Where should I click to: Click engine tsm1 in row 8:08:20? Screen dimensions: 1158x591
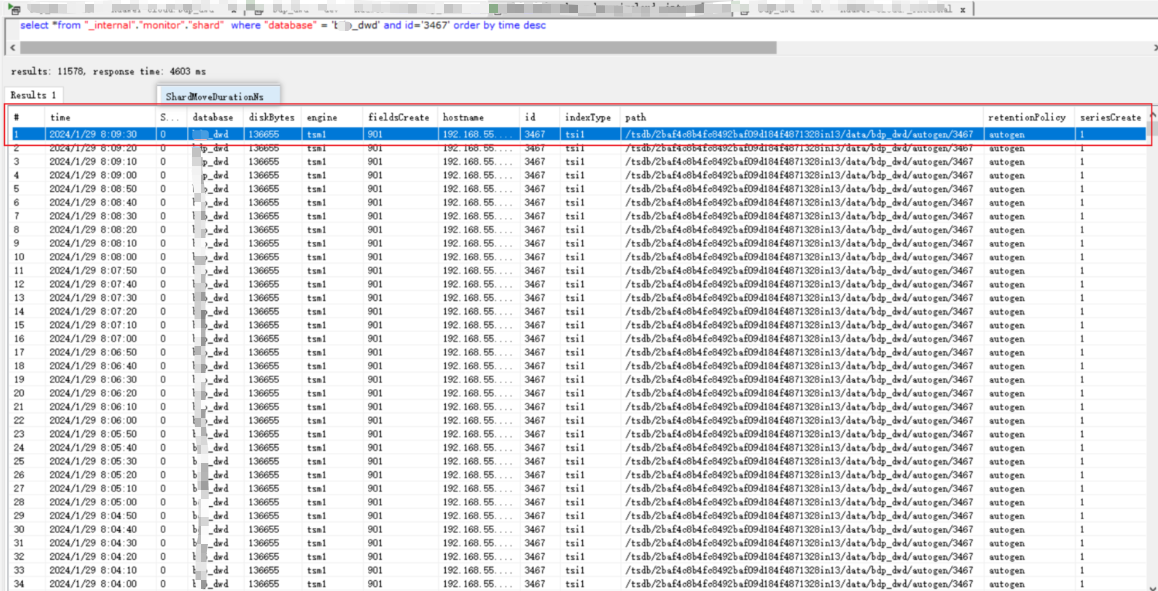click(317, 229)
